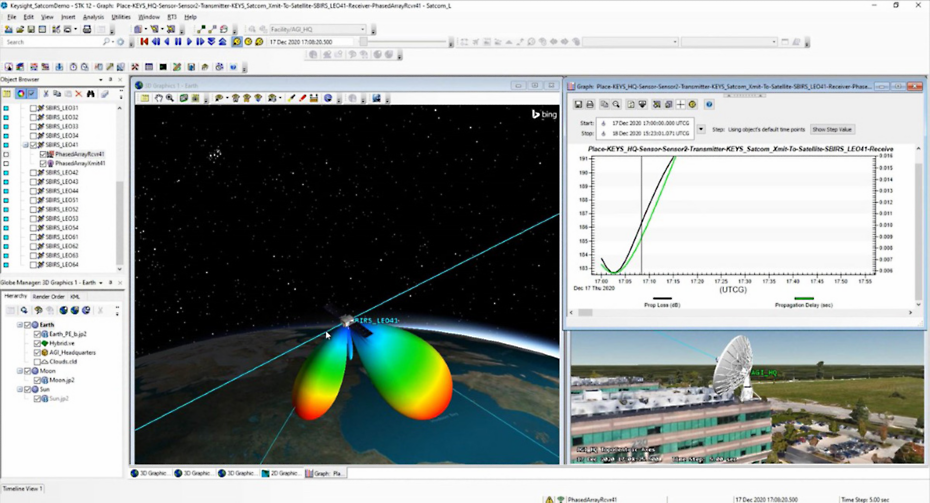Click the Timeline View 1 tab

click(23, 489)
